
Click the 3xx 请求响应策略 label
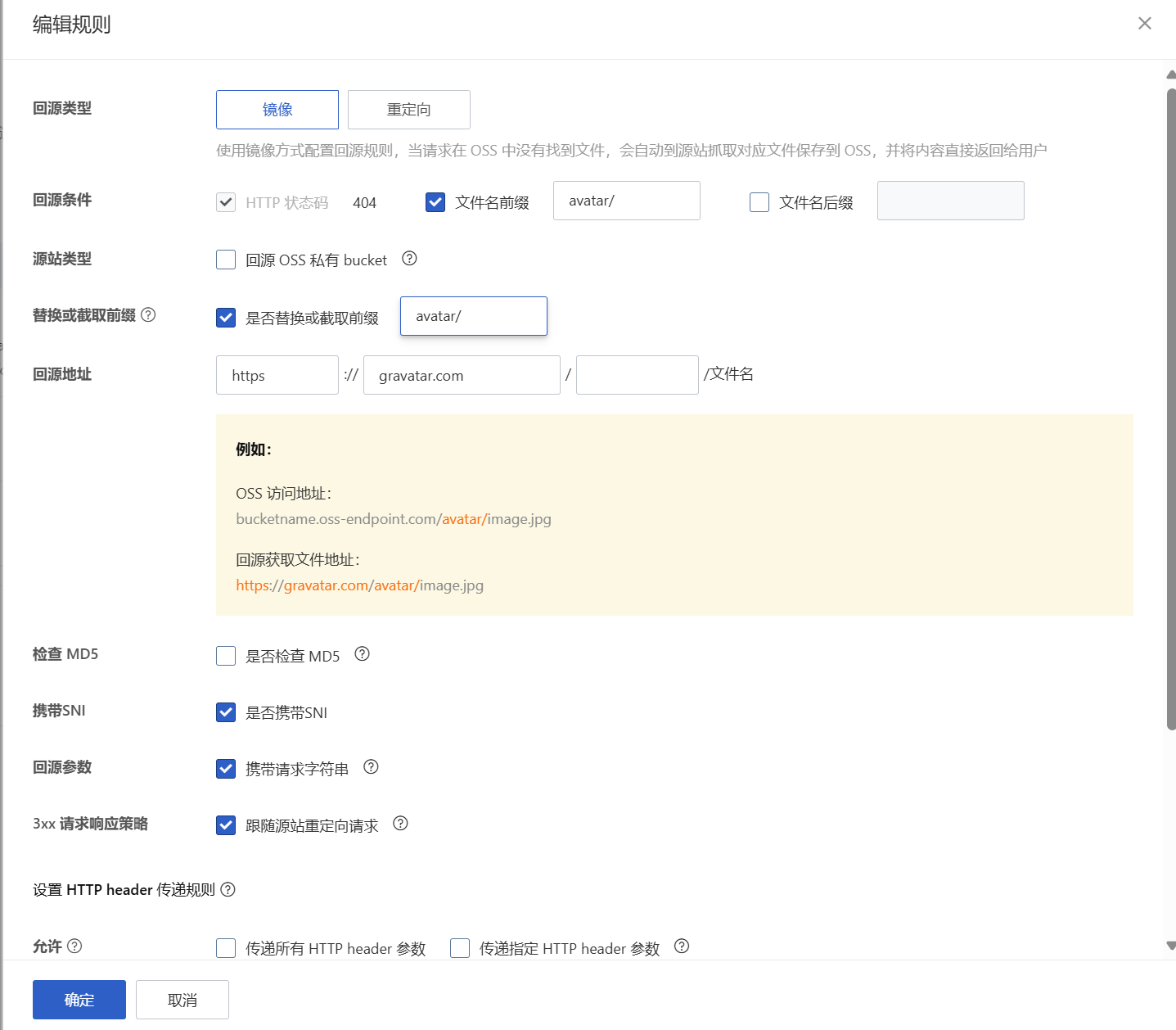click(90, 824)
